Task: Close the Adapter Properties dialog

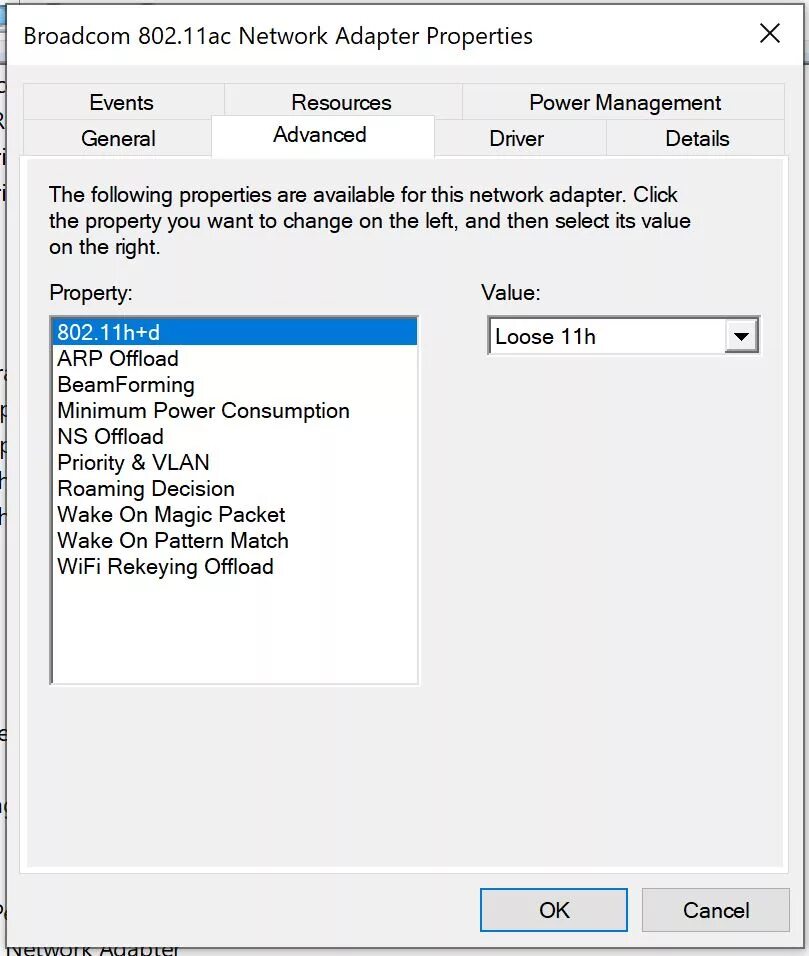Action: coord(770,34)
